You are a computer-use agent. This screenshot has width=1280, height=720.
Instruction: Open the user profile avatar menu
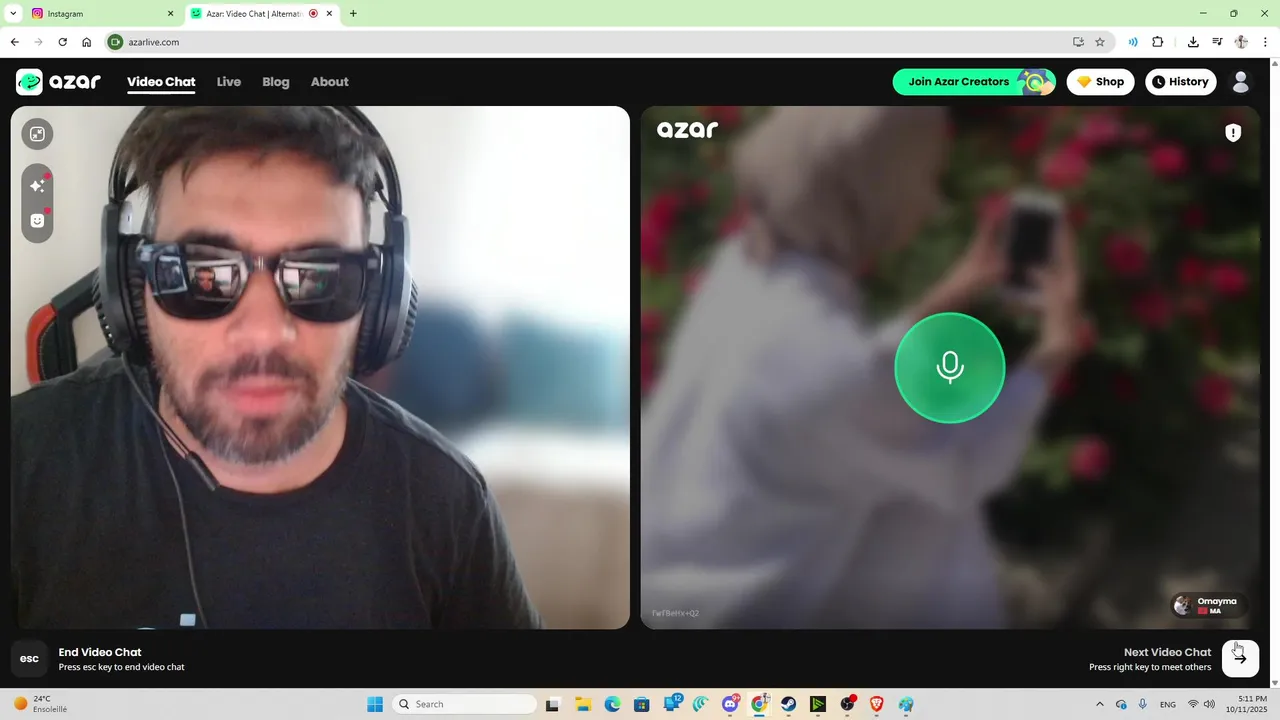[x=1241, y=82]
